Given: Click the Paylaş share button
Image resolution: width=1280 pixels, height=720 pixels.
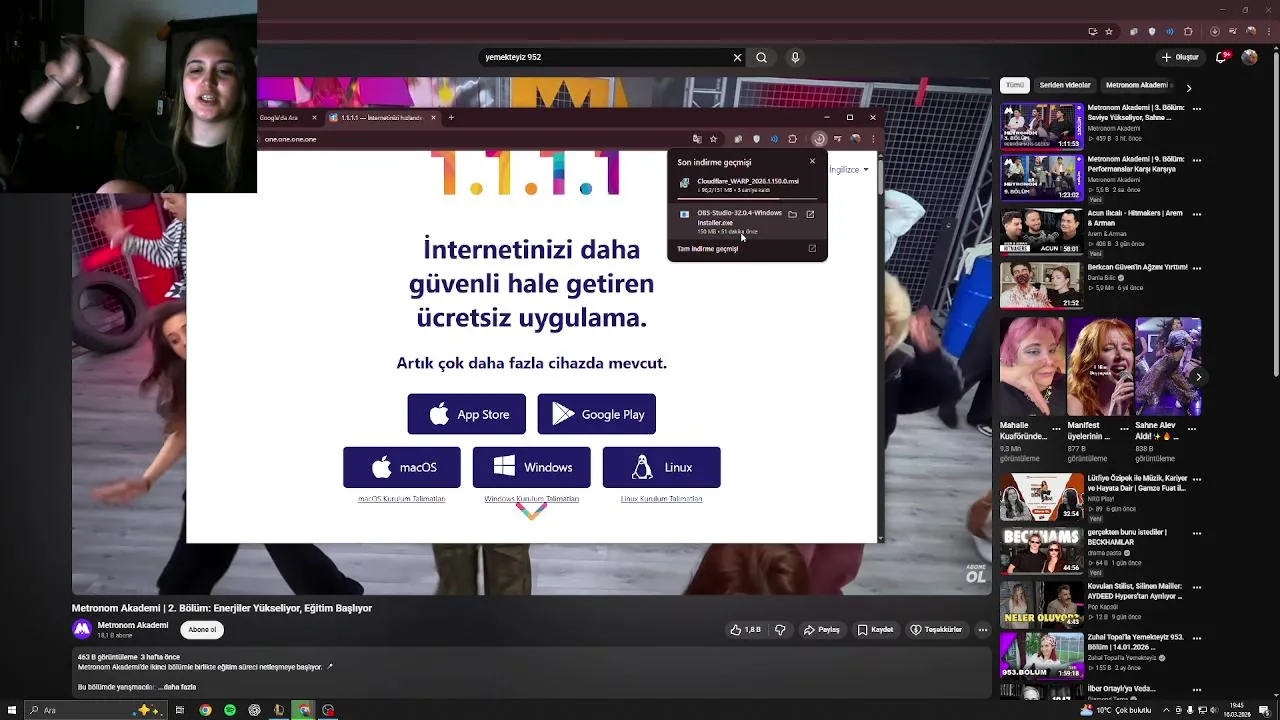Looking at the screenshot, I should click(822, 630).
